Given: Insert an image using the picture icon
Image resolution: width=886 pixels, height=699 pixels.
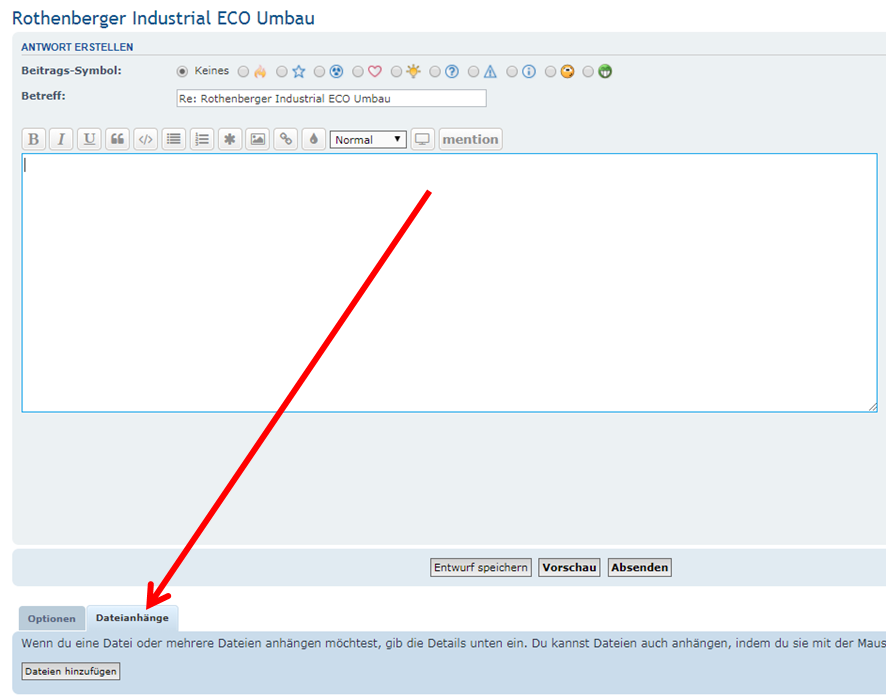Looking at the screenshot, I should 258,140.
